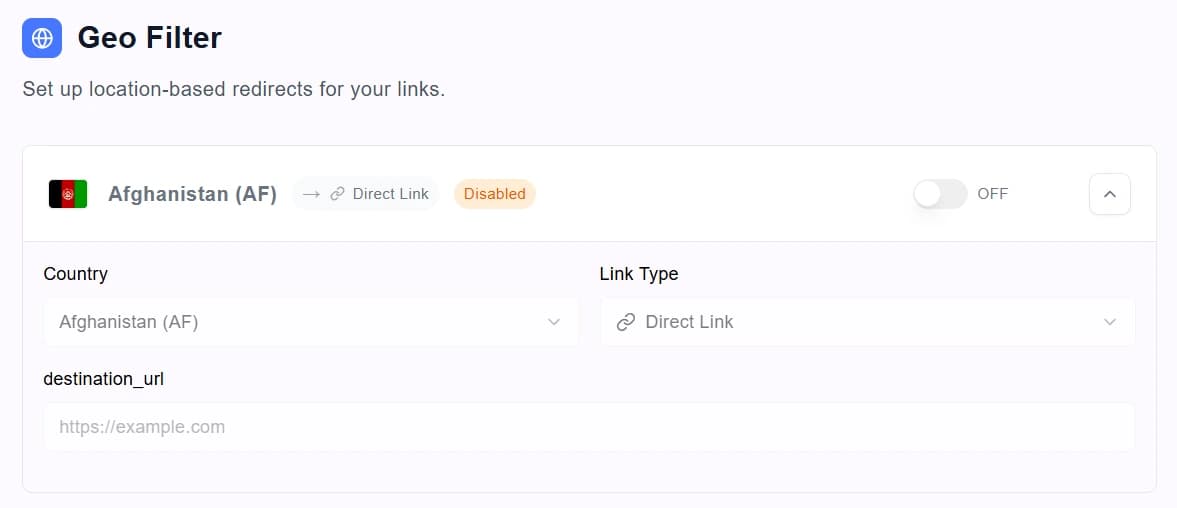Click the chevron arrow in Link Type dropdown
1177x508 pixels.
click(1109, 322)
